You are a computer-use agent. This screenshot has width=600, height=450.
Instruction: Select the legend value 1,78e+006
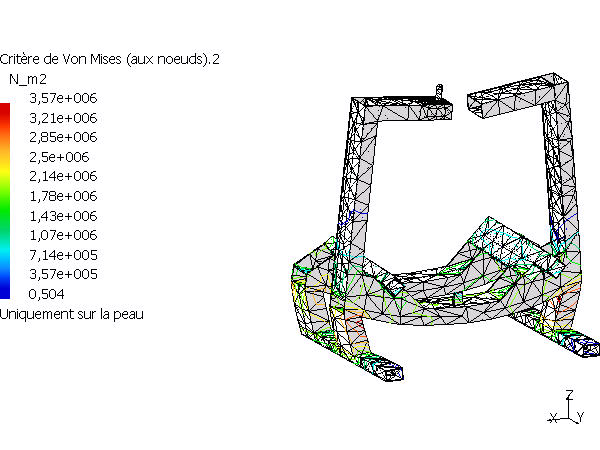point(64,196)
